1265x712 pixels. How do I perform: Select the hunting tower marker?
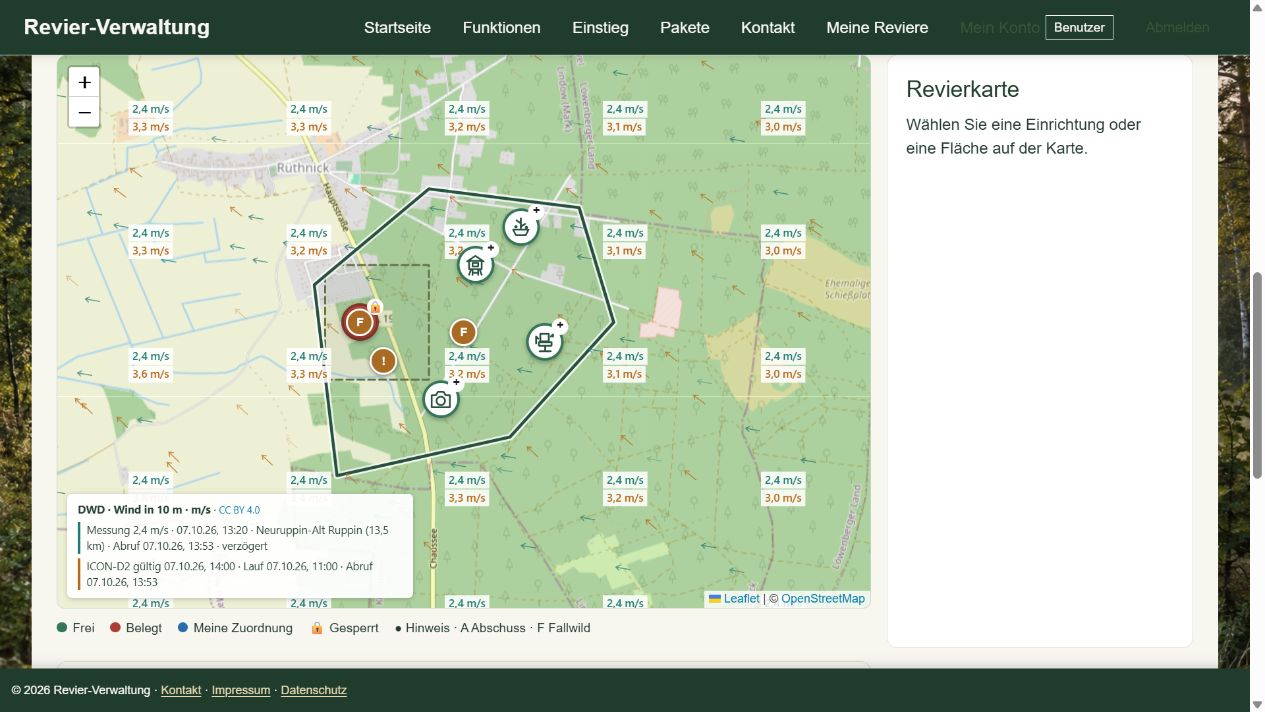475,265
